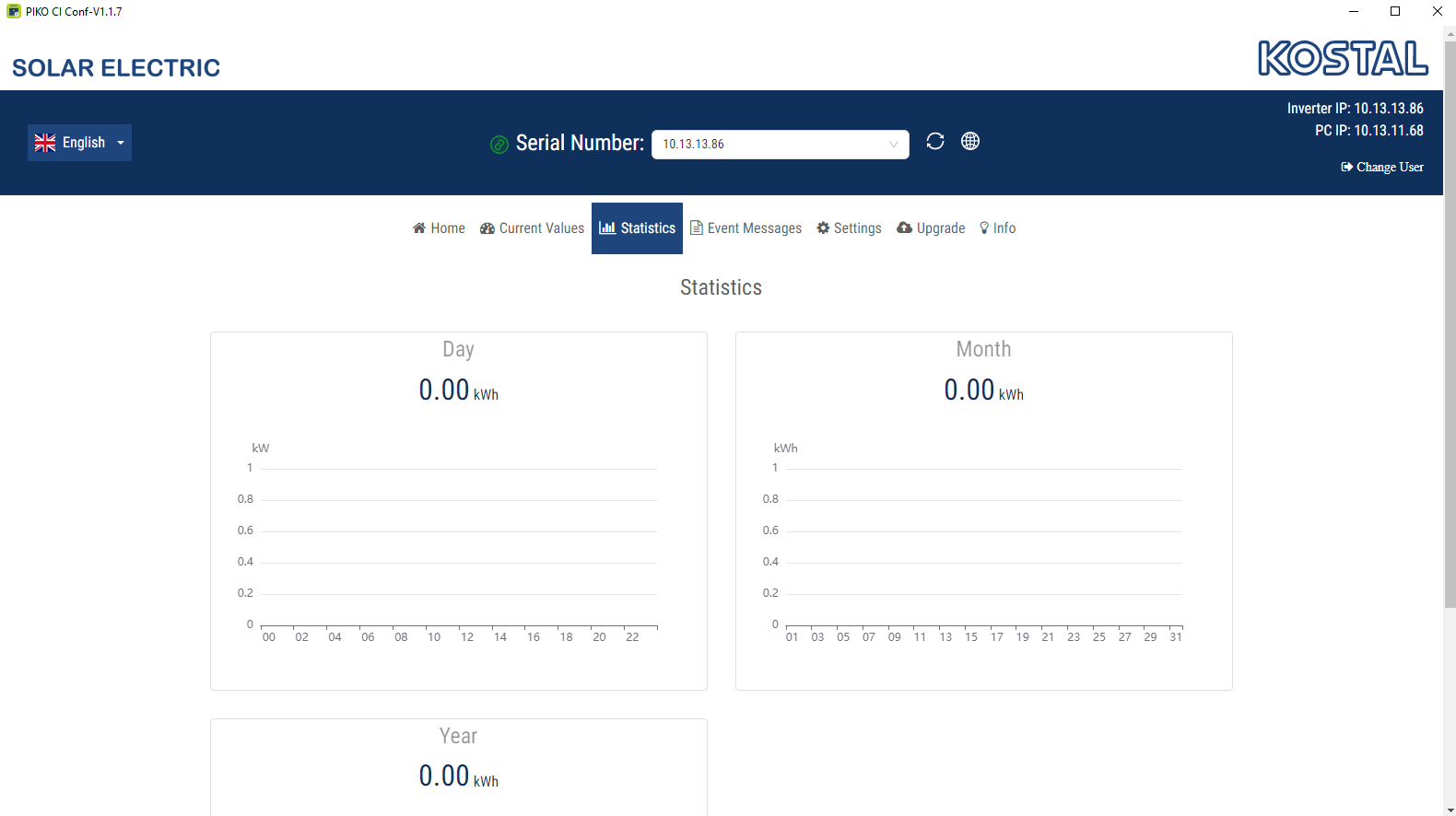
Task: Open the Home tab
Action: (439, 228)
